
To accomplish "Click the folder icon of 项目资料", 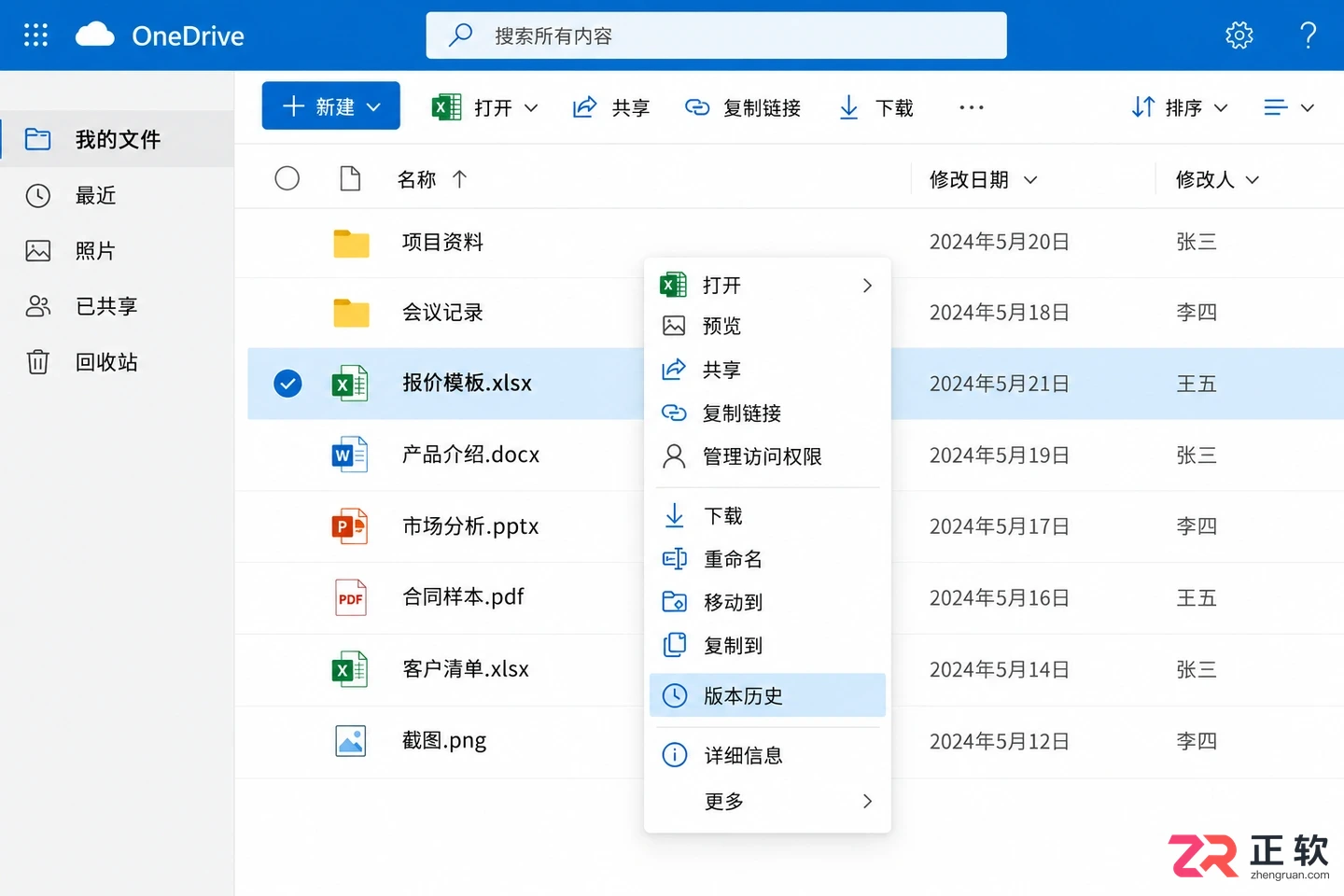I will coord(351,244).
